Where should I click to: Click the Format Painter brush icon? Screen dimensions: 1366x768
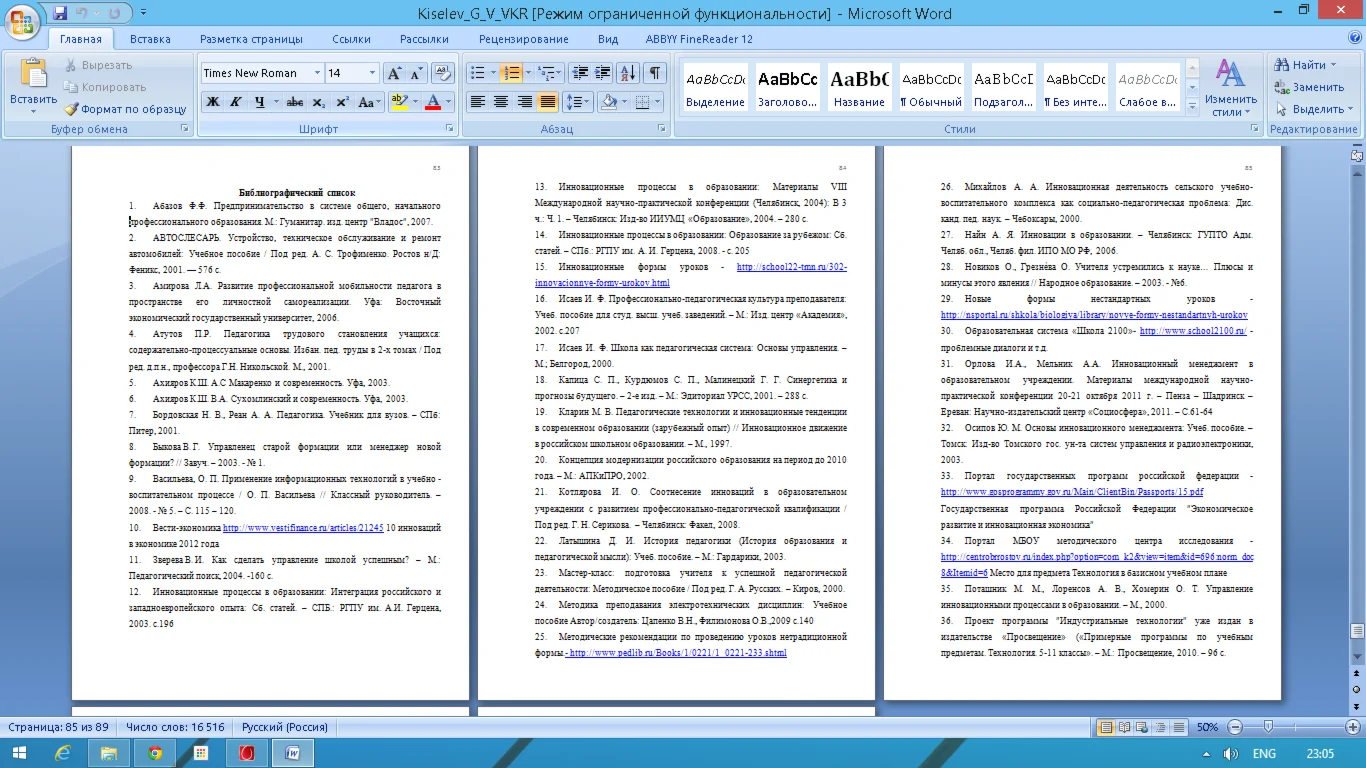pos(72,109)
